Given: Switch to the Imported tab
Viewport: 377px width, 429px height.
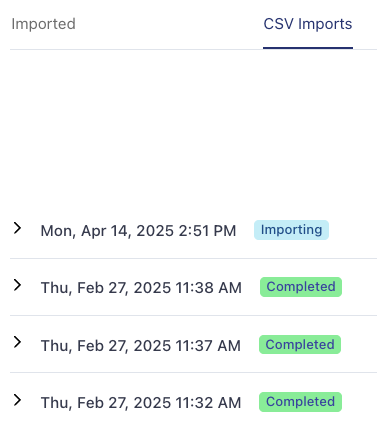Looking at the screenshot, I should click(43, 24).
